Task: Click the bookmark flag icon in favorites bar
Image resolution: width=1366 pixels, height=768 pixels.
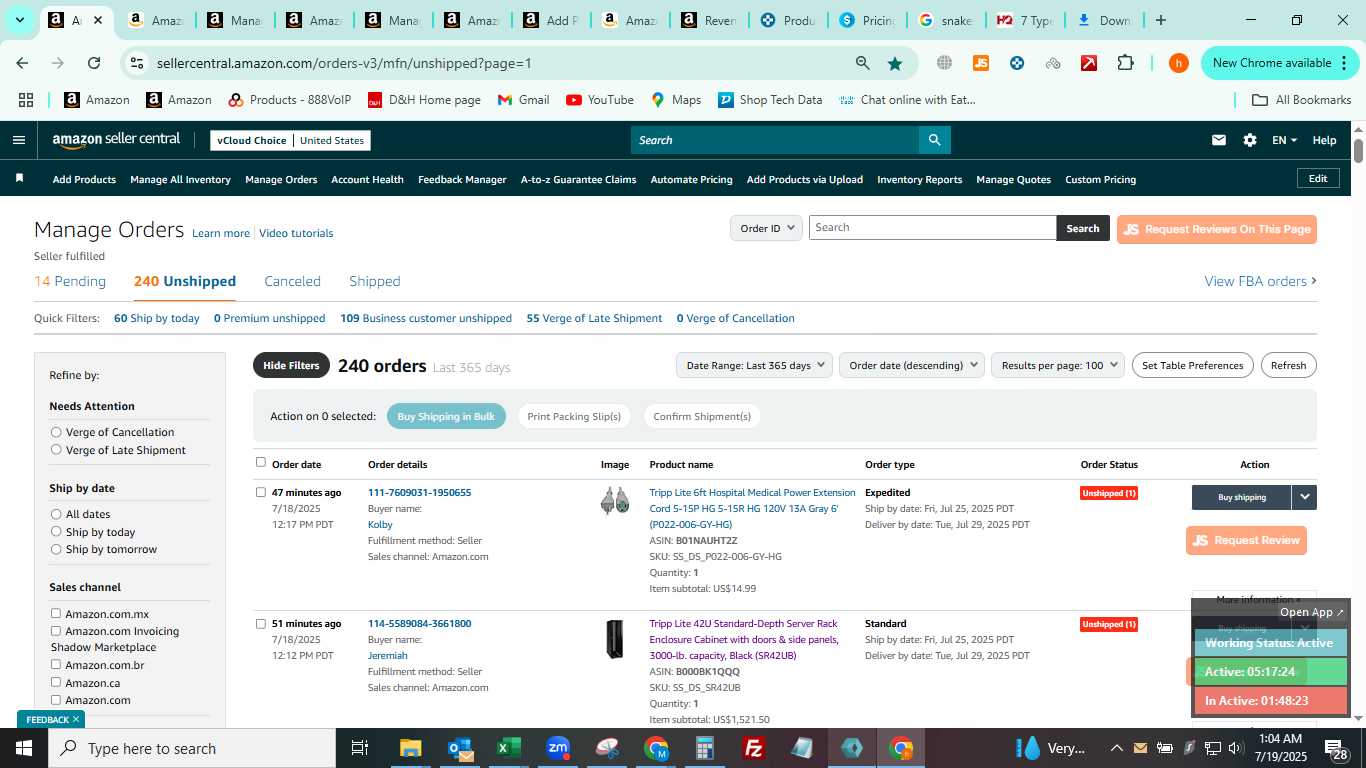Action: click(19, 178)
